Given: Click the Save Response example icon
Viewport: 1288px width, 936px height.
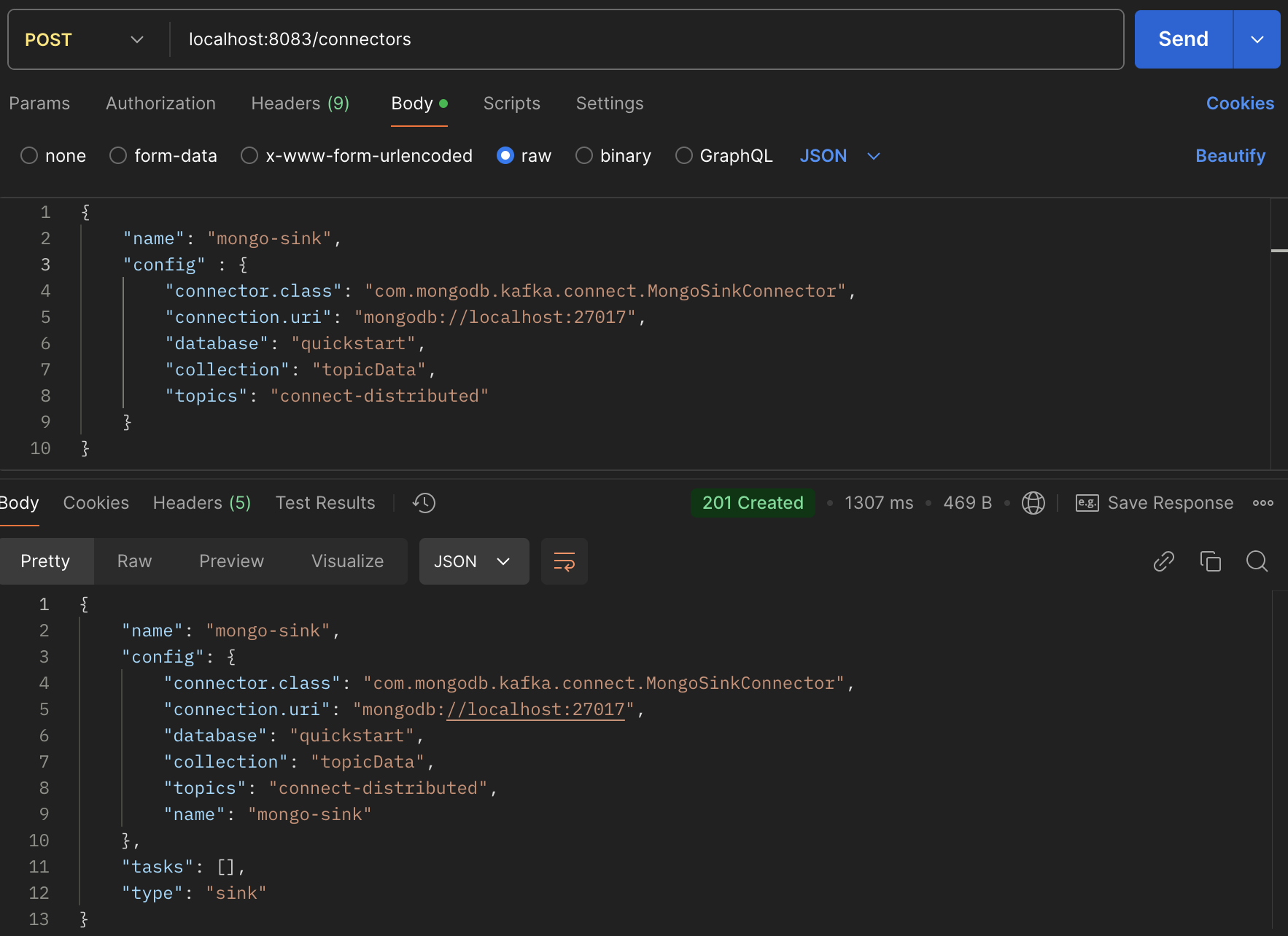Looking at the screenshot, I should pos(1087,503).
